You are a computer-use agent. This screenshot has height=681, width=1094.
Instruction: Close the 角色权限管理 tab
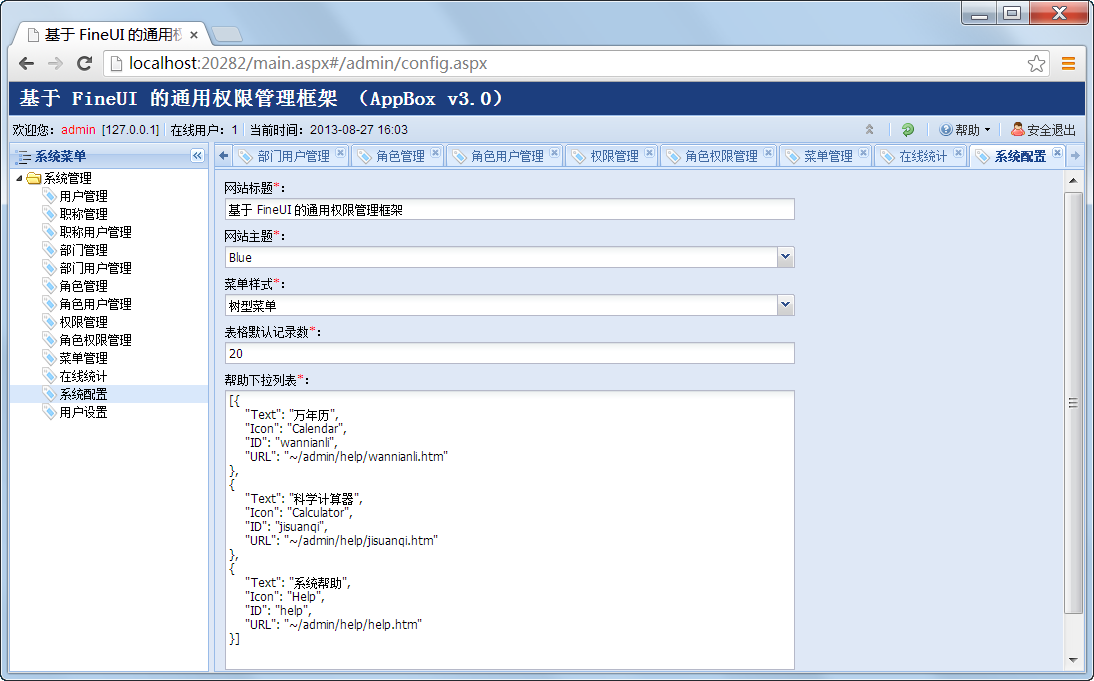click(768, 153)
